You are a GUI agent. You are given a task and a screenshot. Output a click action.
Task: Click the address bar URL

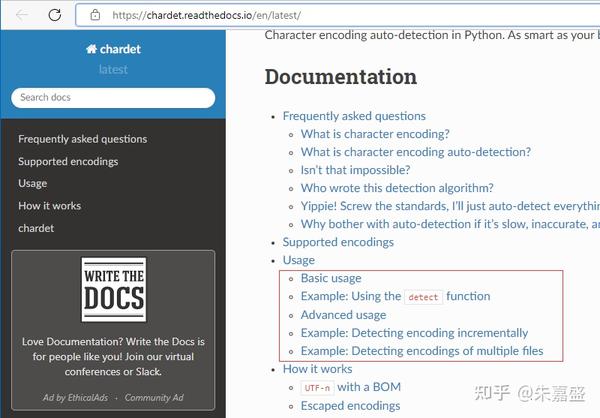pos(207,16)
